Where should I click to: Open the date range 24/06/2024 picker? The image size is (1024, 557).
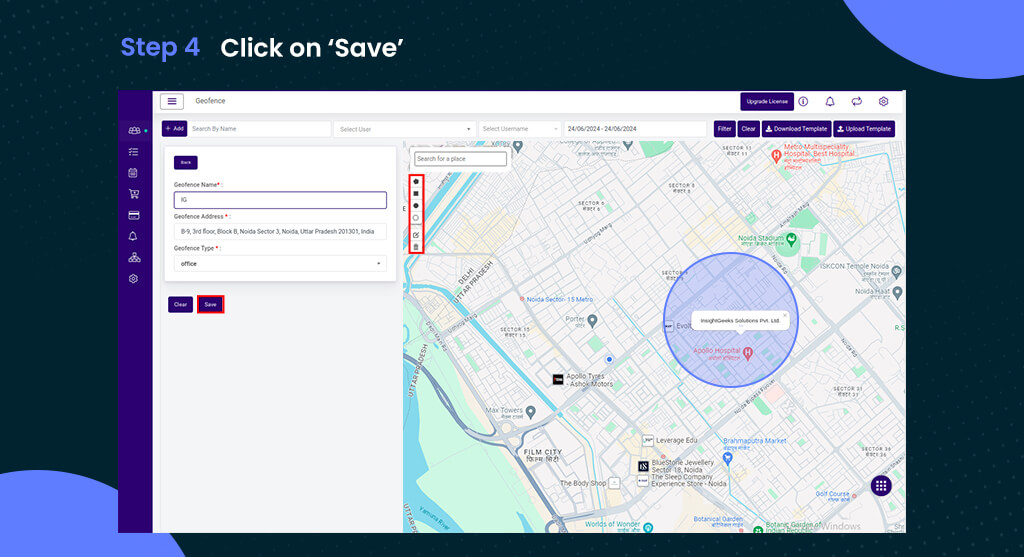point(635,129)
